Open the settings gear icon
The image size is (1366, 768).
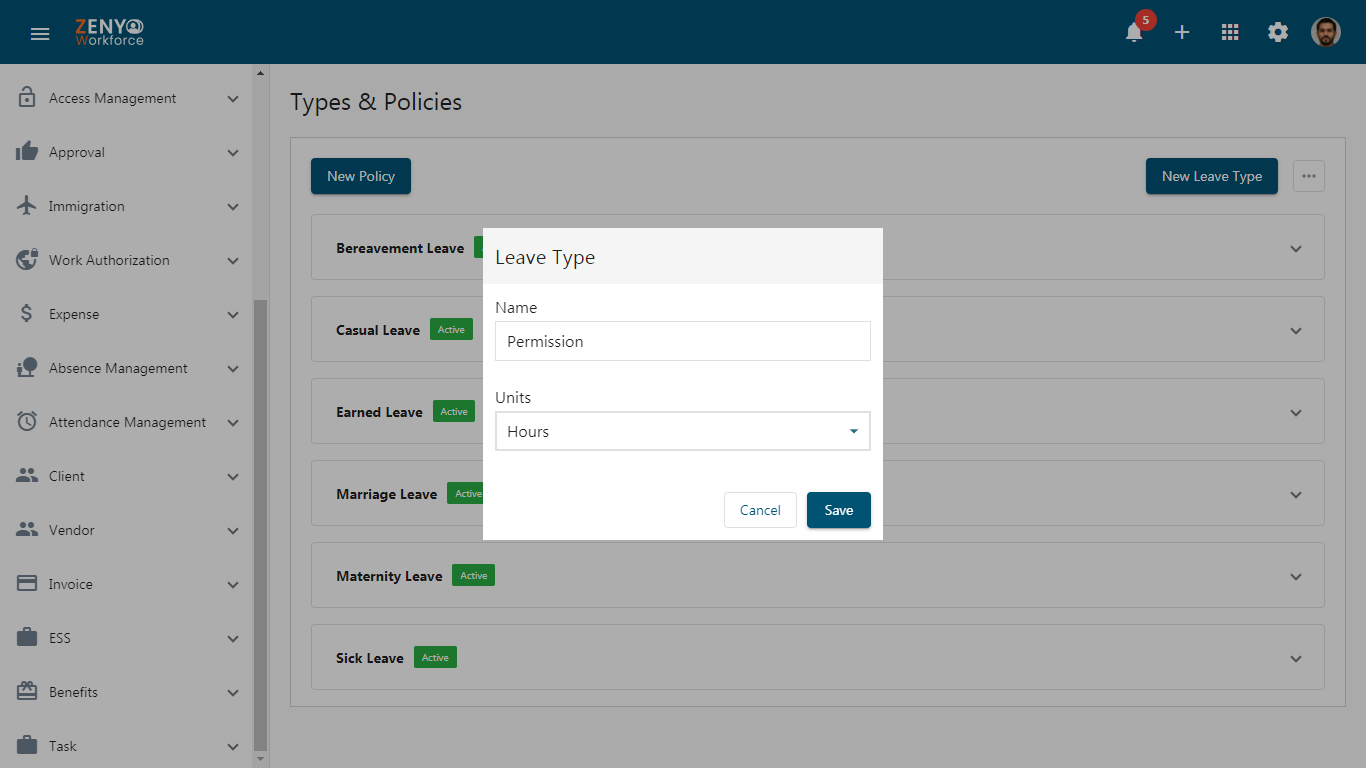[x=1278, y=32]
